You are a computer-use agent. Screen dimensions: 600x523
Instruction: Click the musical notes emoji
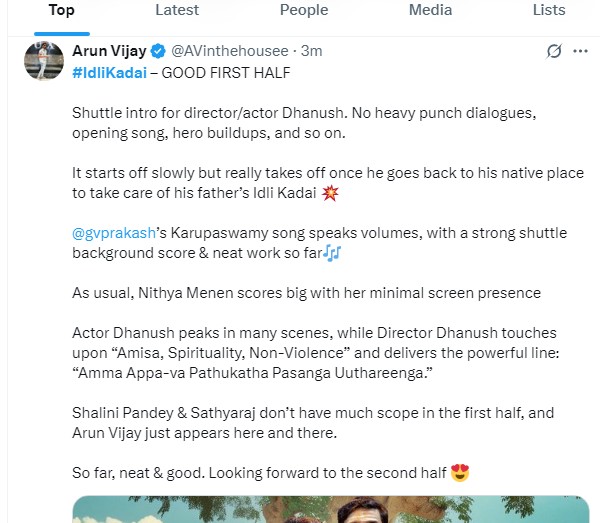pos(332,253)
